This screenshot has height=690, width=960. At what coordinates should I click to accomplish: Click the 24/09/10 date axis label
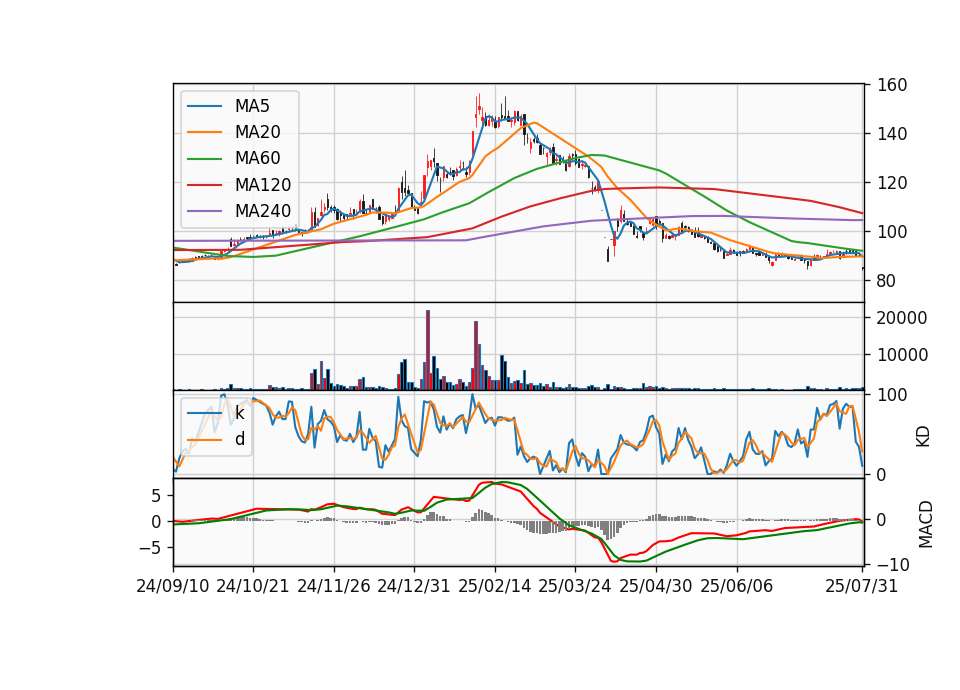(x=173, y=586)
